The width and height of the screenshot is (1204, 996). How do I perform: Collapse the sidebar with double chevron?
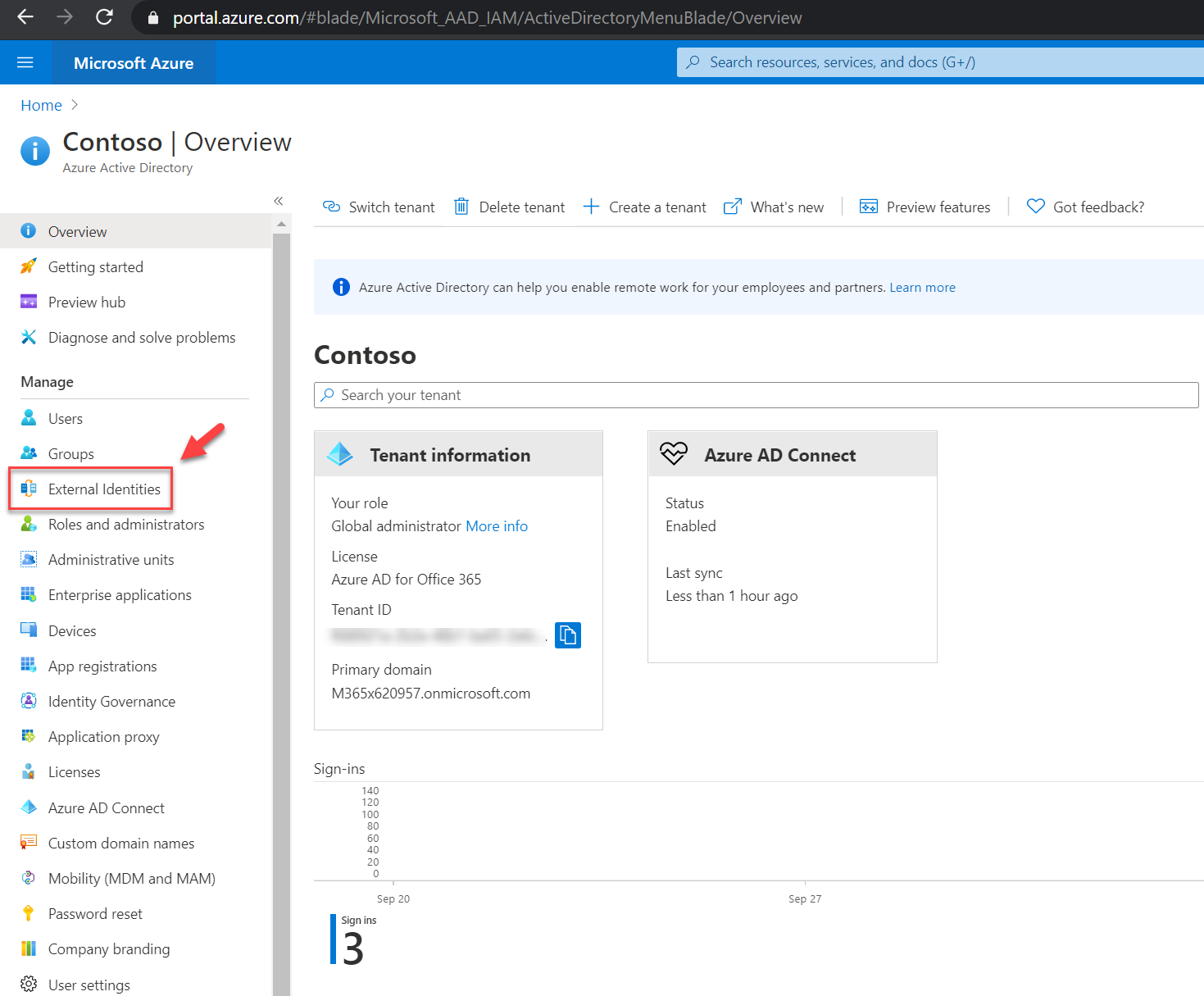279,201
